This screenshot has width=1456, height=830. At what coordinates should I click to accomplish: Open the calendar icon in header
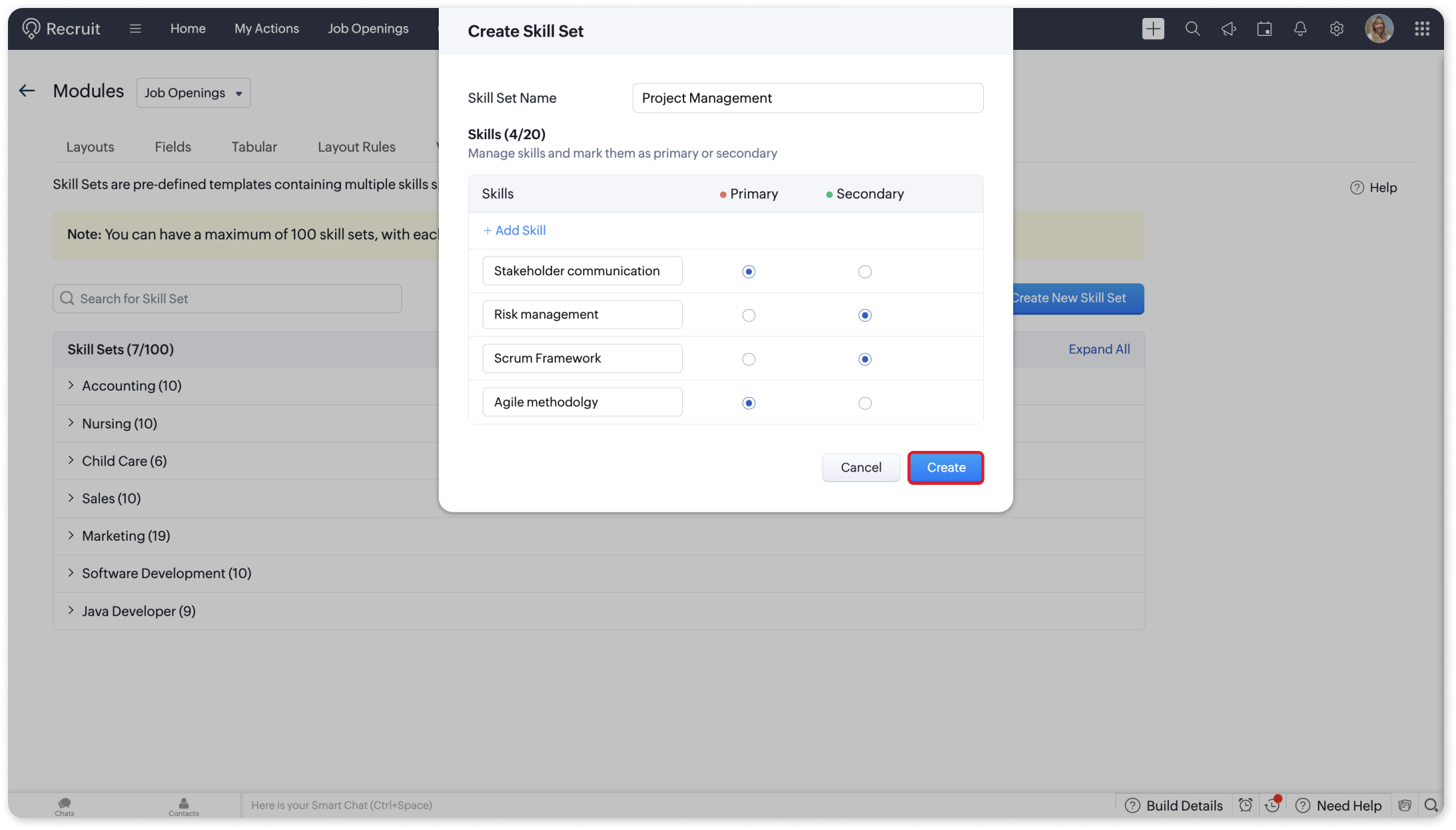pyautogui.click(x=1264, y=29)
